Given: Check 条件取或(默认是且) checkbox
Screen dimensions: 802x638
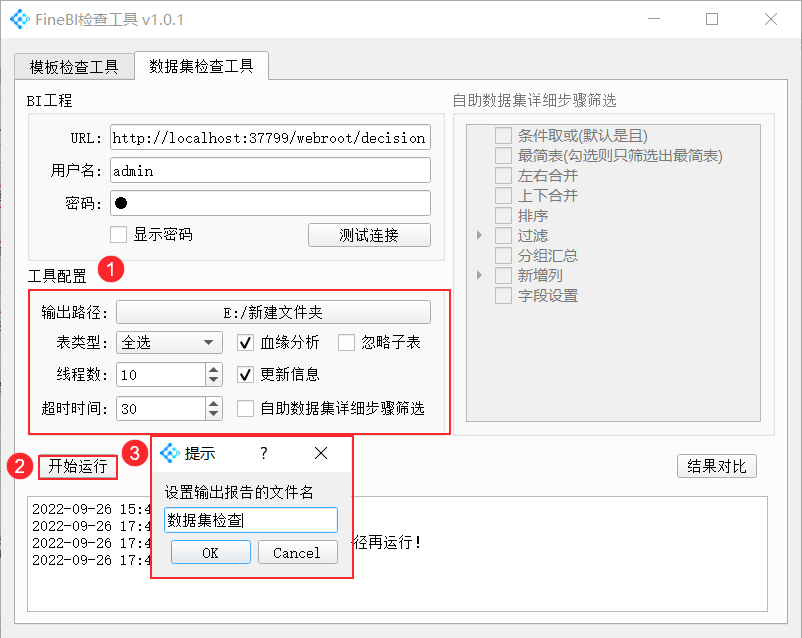Looking at the screenshot, I should pos(503,136).
